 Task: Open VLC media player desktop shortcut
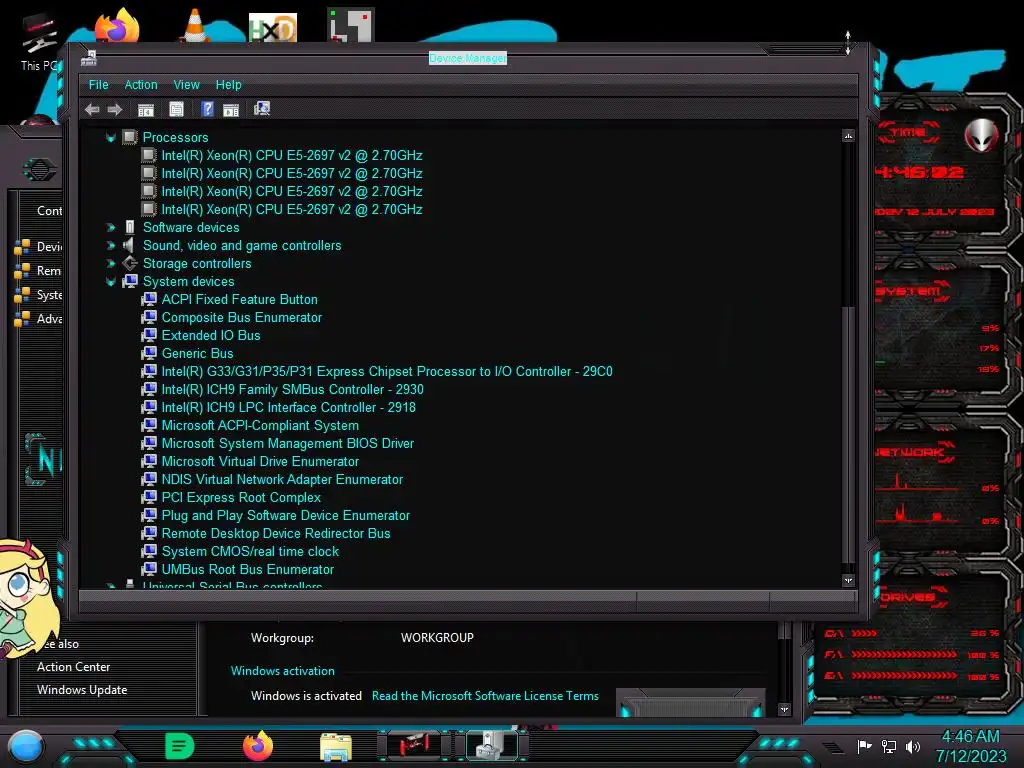tap(195, 26)
